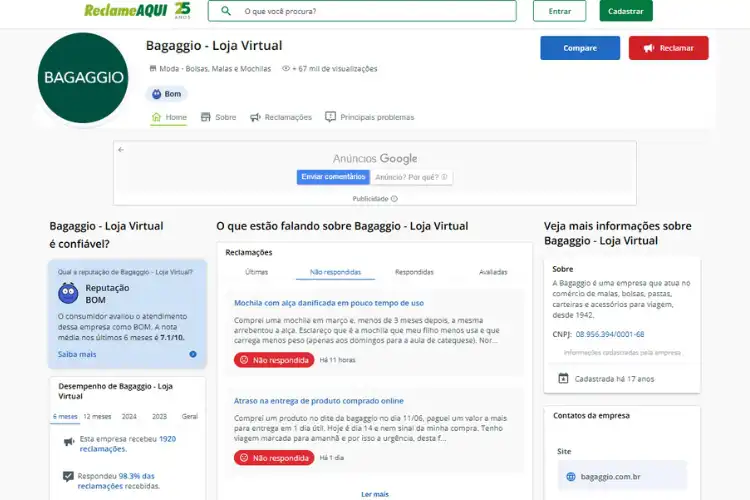Select the 6 meses performance tab
Screen dimensions: 750x500
coord(65,417)
